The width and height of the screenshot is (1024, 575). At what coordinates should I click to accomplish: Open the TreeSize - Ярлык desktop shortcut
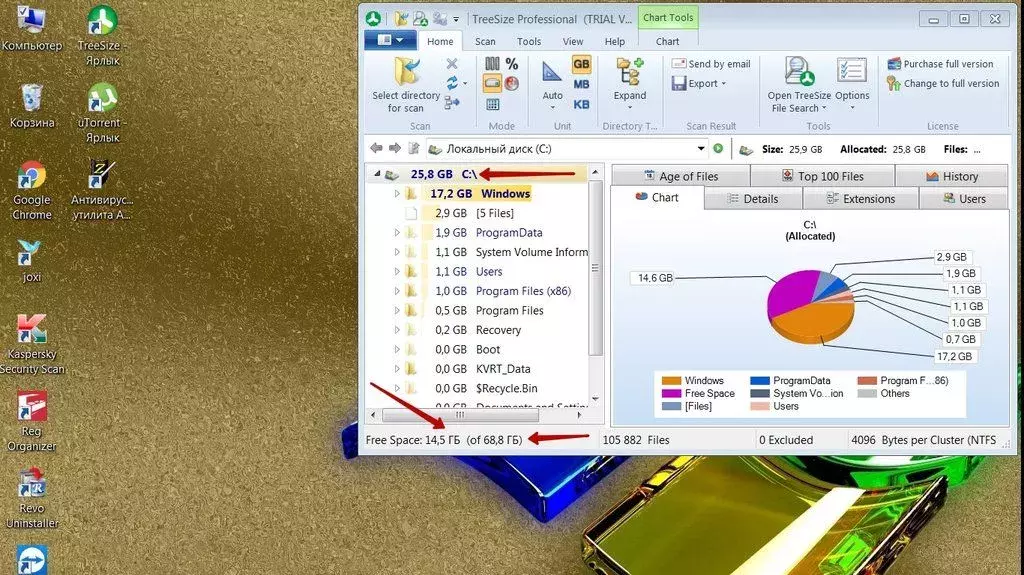[103, 36]
